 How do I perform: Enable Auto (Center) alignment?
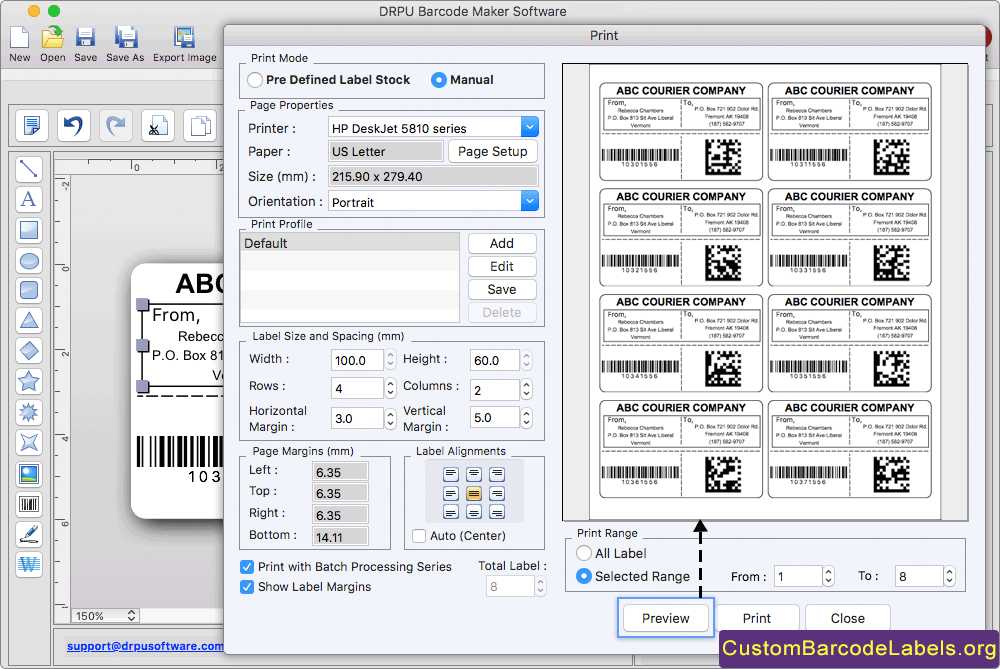(419, 536)
